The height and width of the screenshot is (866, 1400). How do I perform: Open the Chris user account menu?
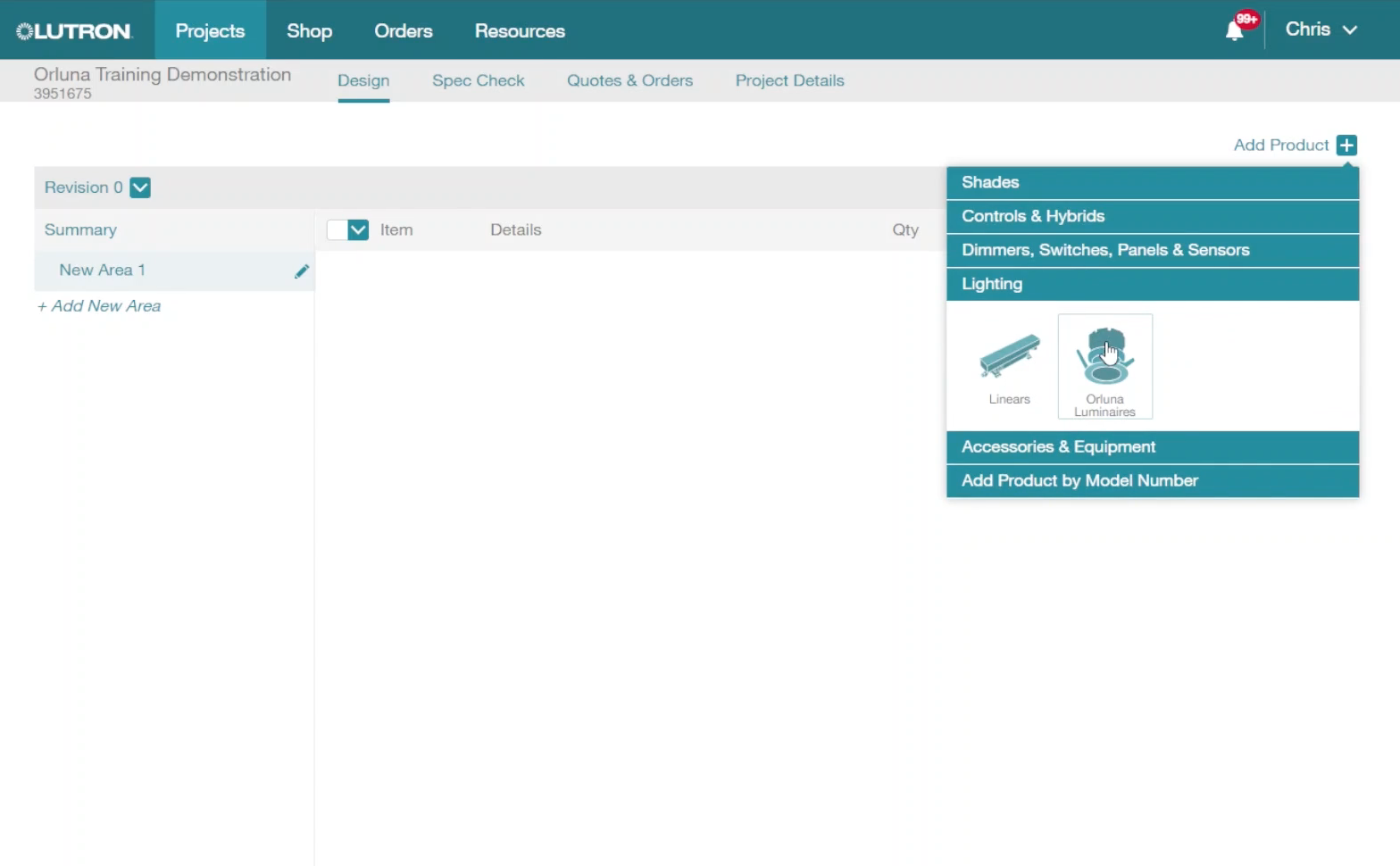tap(1321, 29)
